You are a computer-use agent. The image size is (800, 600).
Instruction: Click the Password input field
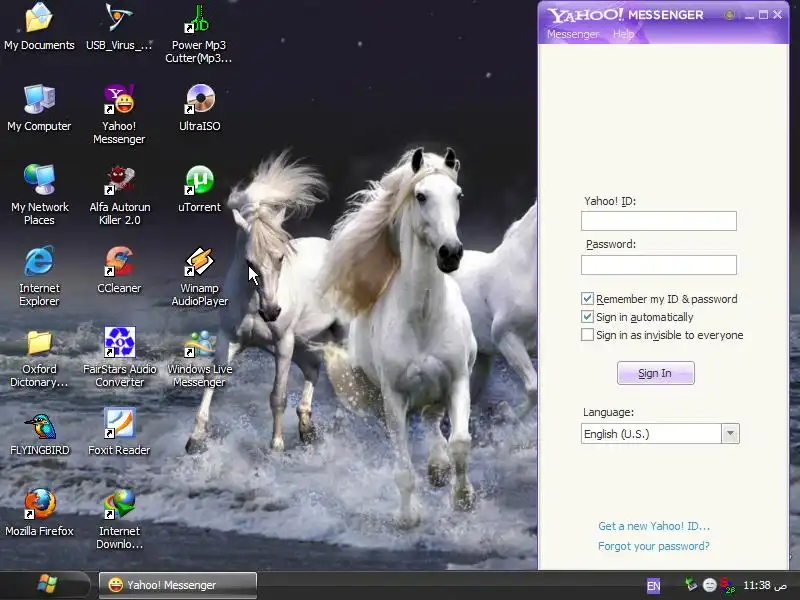point(659,265)
